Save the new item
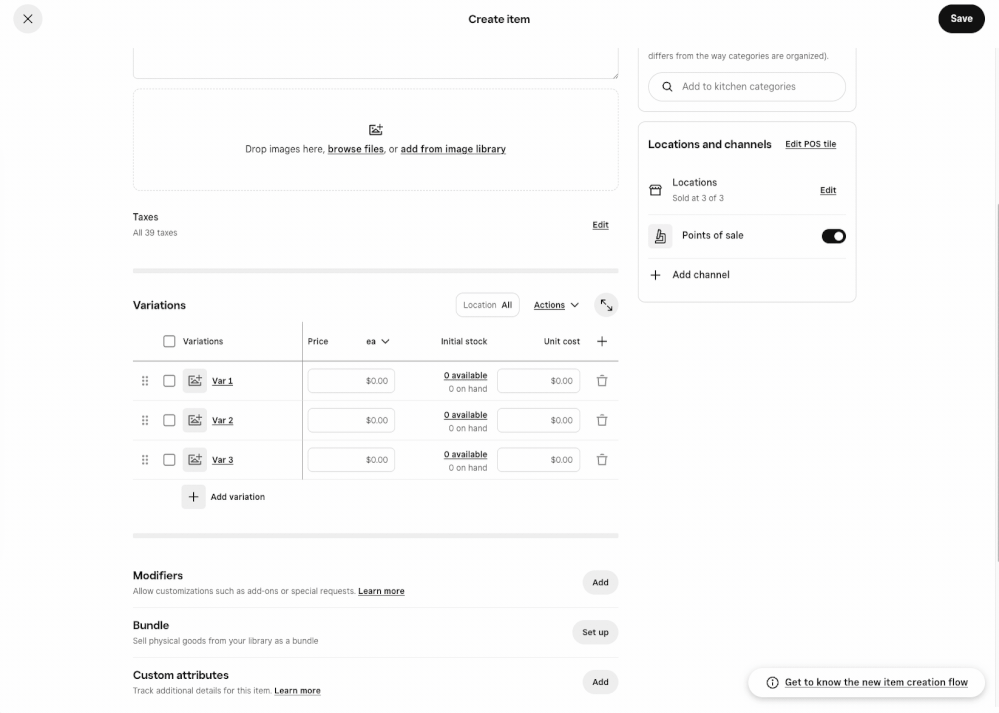Screen dimensions: 999x713 coord(961,18)
